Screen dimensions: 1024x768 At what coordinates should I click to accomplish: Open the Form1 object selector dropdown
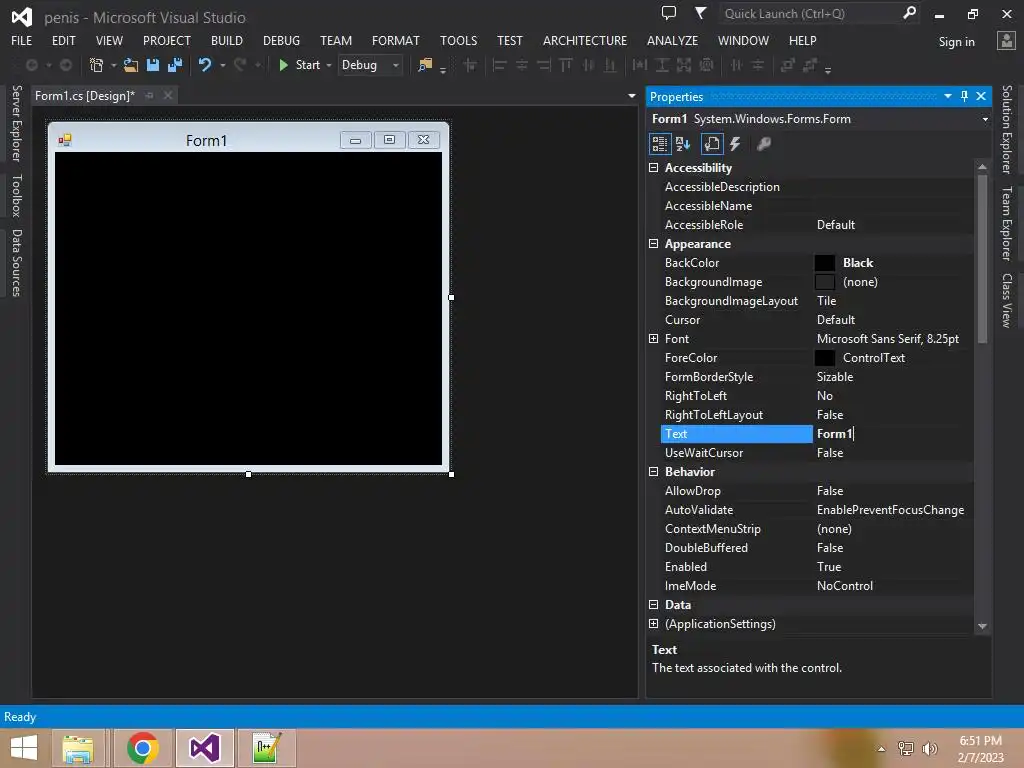tap(985, 119)
